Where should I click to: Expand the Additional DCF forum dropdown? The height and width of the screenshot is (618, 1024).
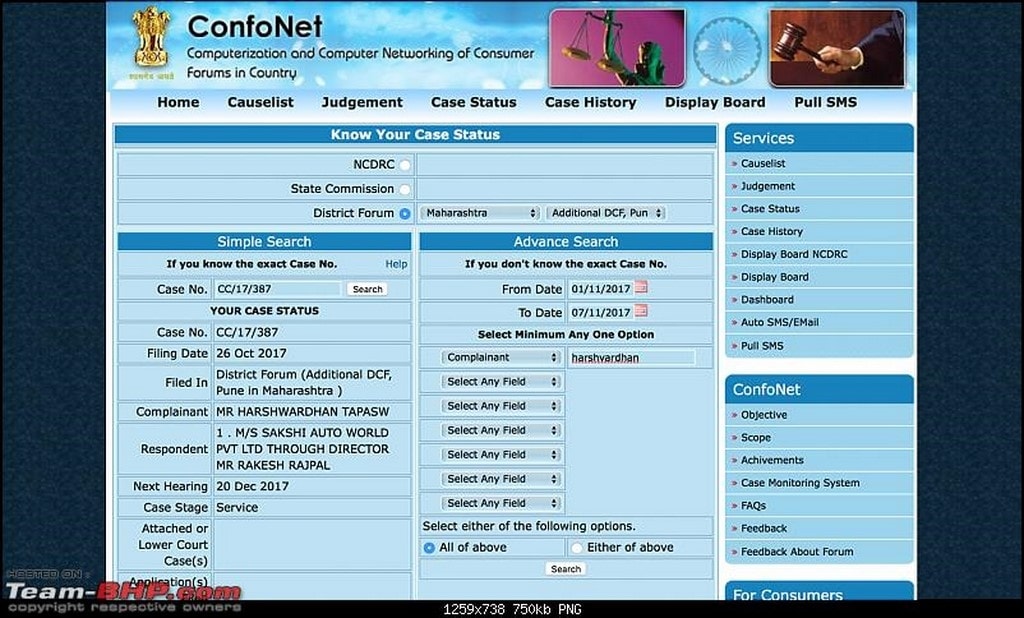606,213
